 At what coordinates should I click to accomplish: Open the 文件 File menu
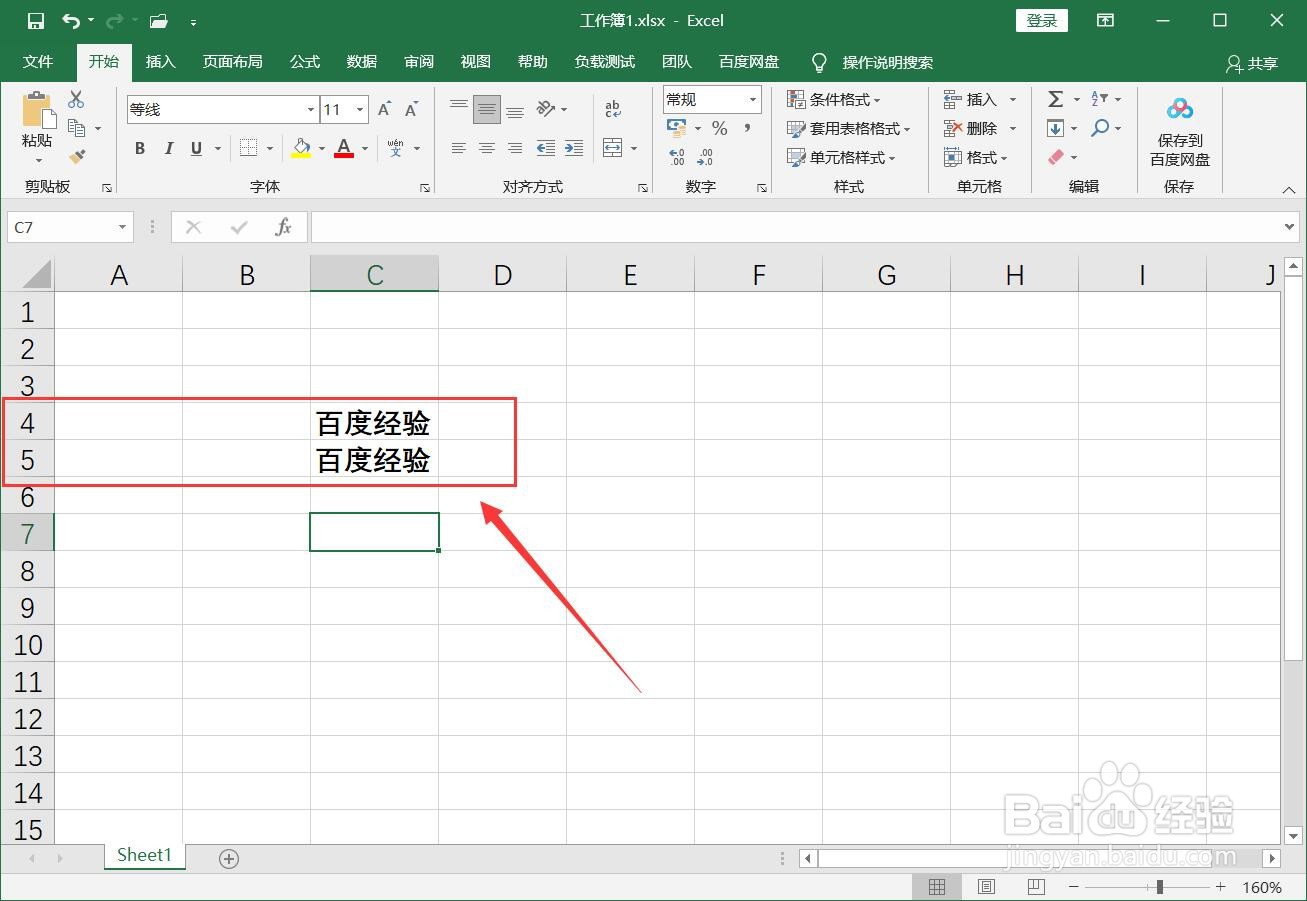coord(38,62)
